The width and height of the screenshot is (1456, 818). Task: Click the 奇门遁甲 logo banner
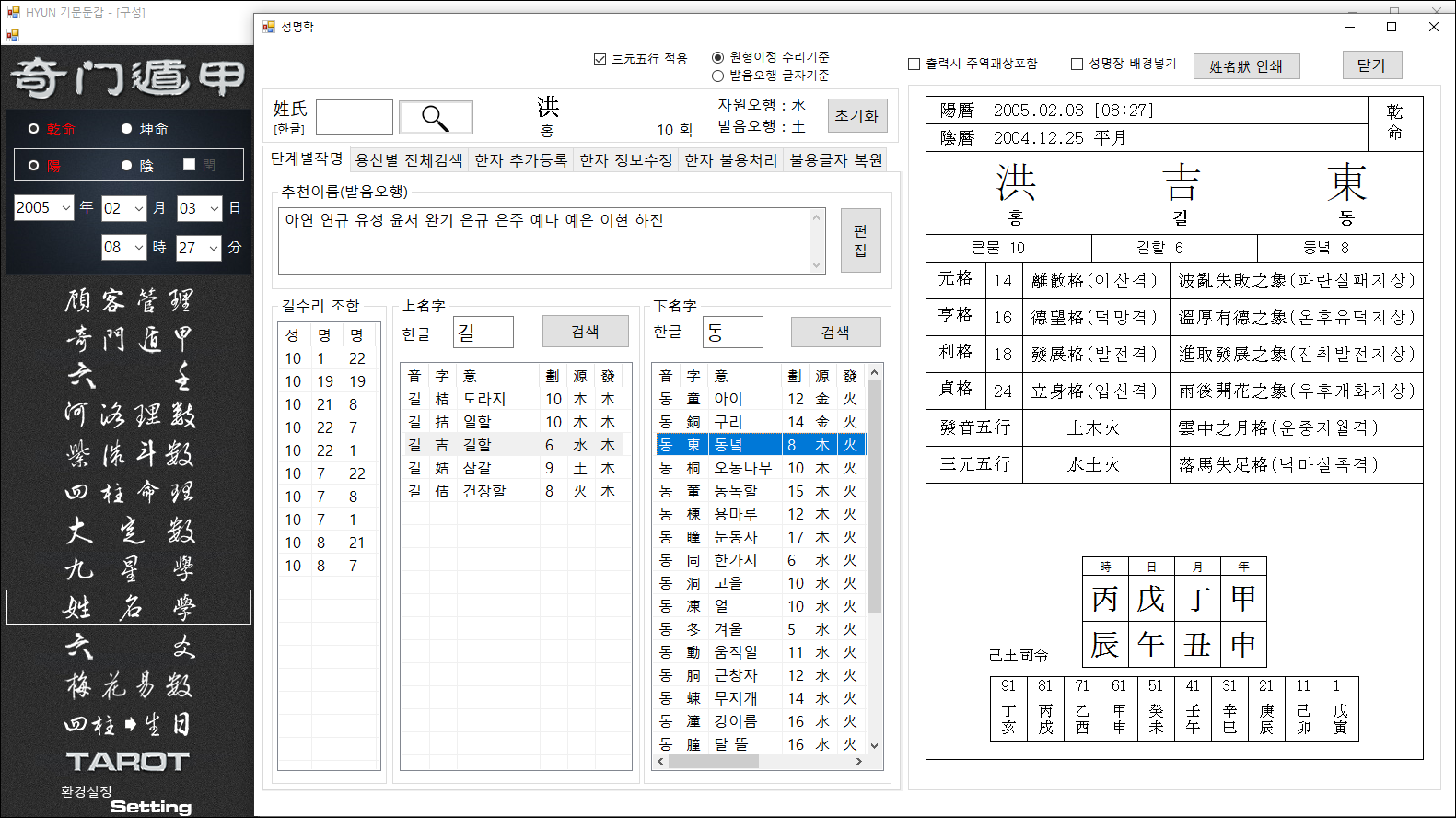(x=128, y=78)
